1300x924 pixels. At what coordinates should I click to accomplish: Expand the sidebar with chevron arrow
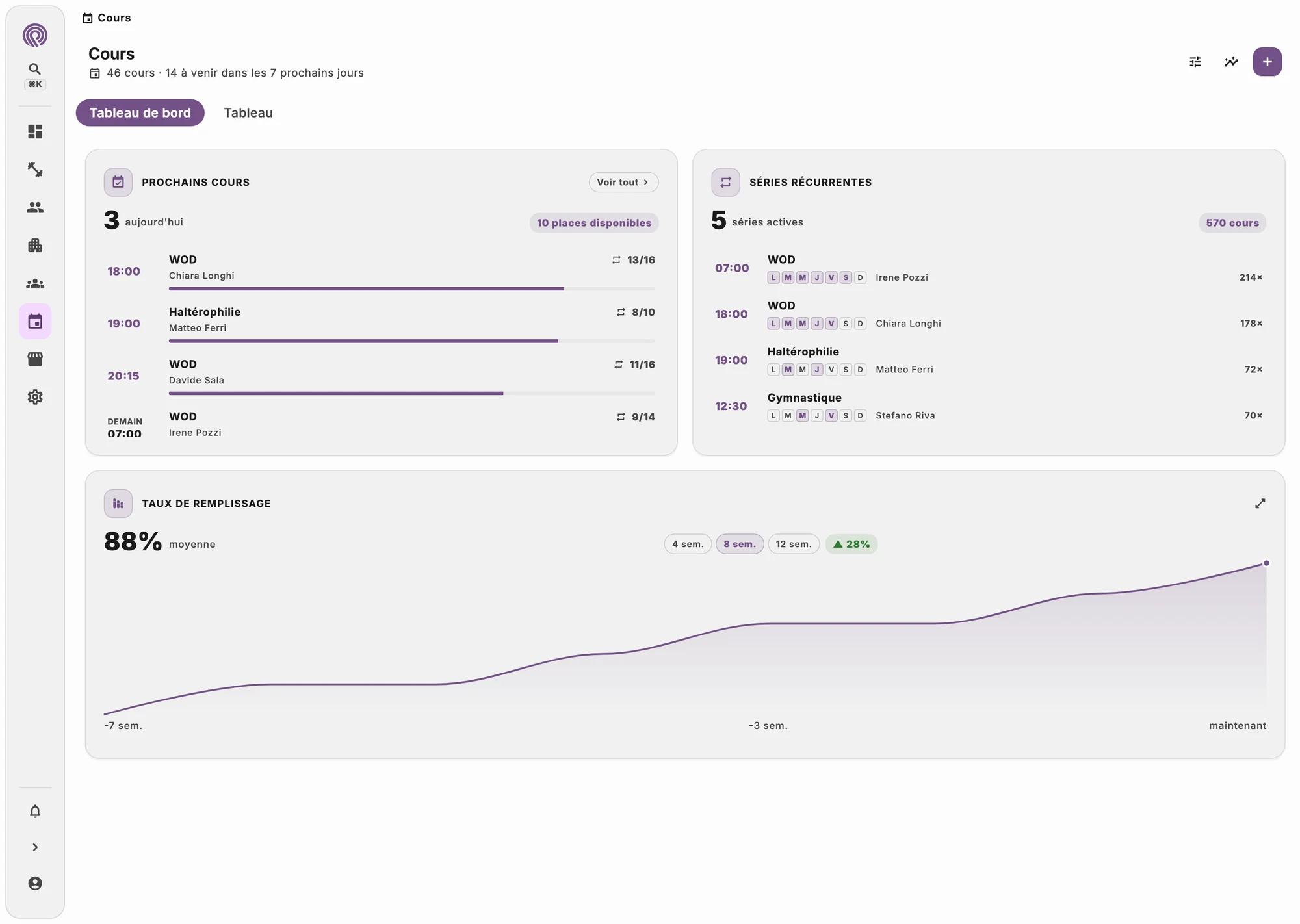point(35,847)
